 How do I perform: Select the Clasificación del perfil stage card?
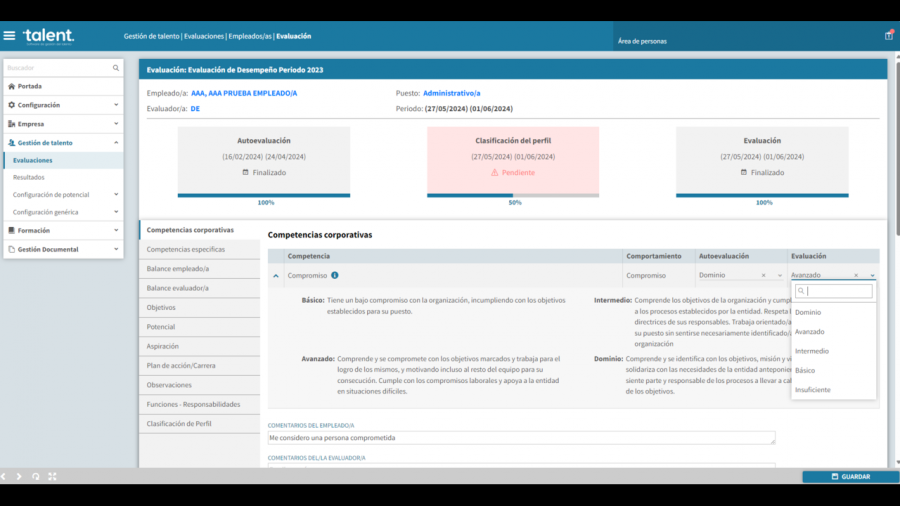(x=513, y=161)
